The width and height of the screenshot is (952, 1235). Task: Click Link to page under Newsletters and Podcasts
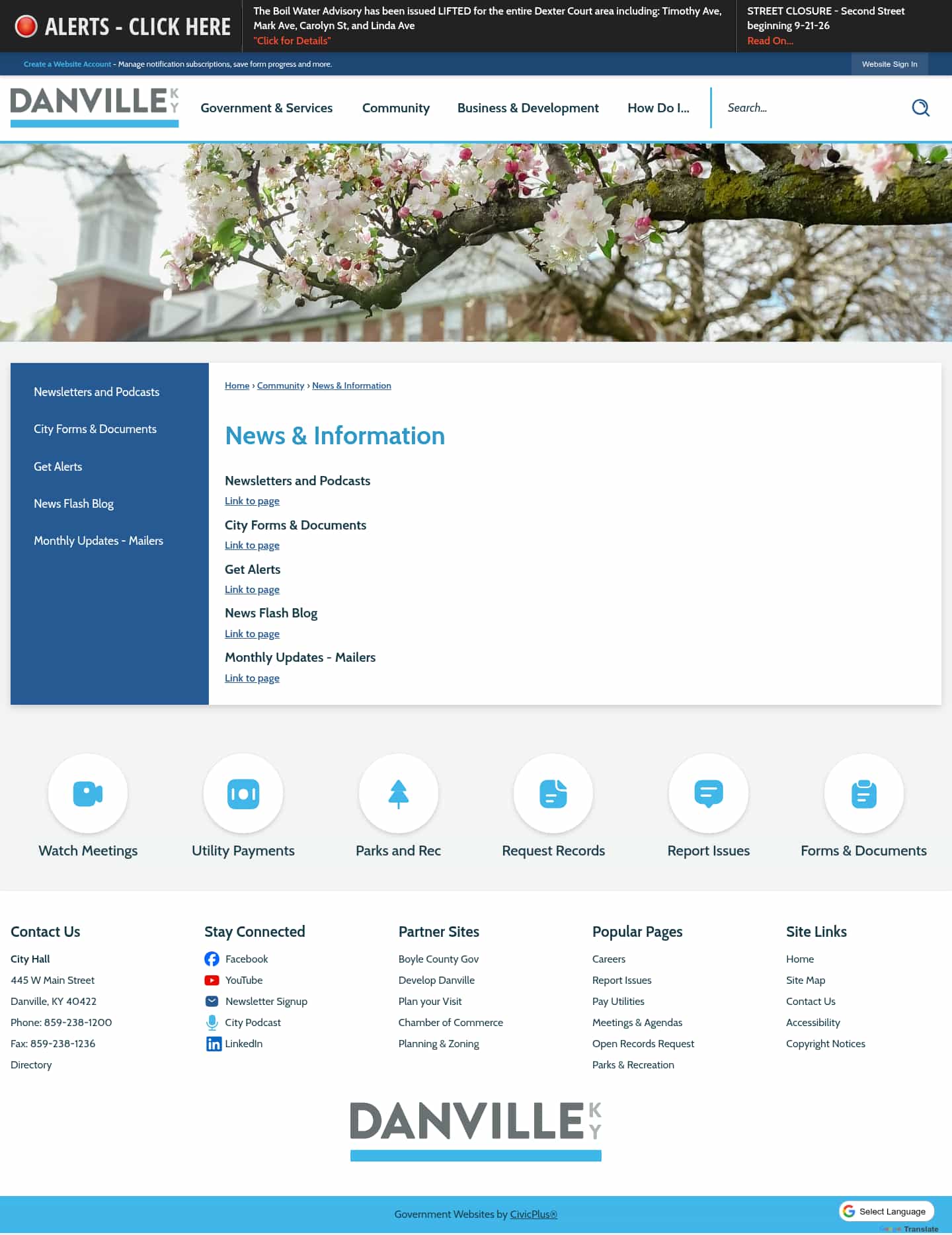coord(252,501)
